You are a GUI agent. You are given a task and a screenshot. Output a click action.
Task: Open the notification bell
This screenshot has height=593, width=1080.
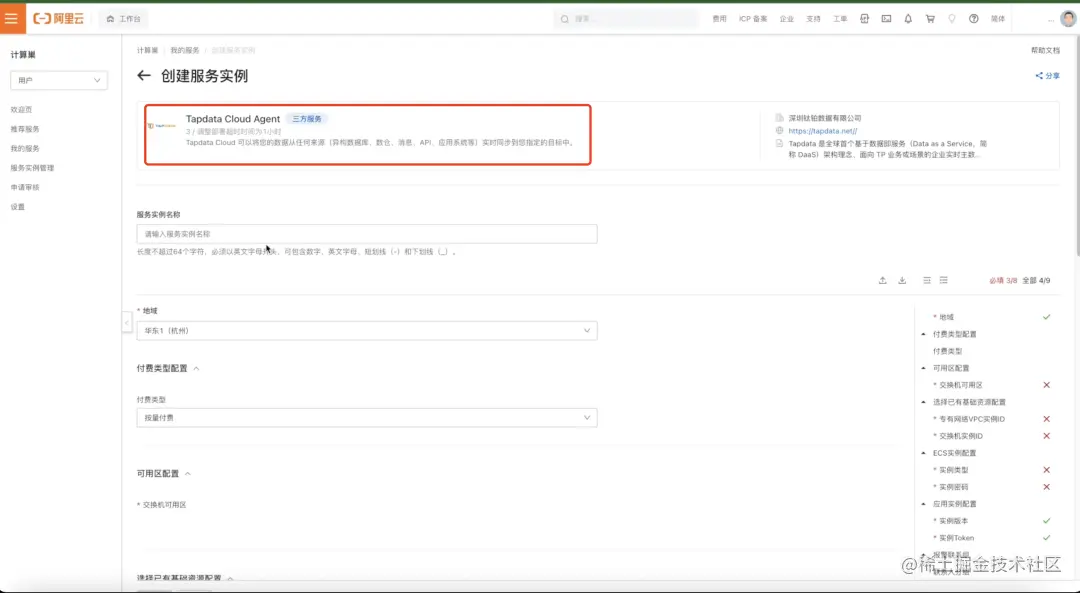[908, 19]
